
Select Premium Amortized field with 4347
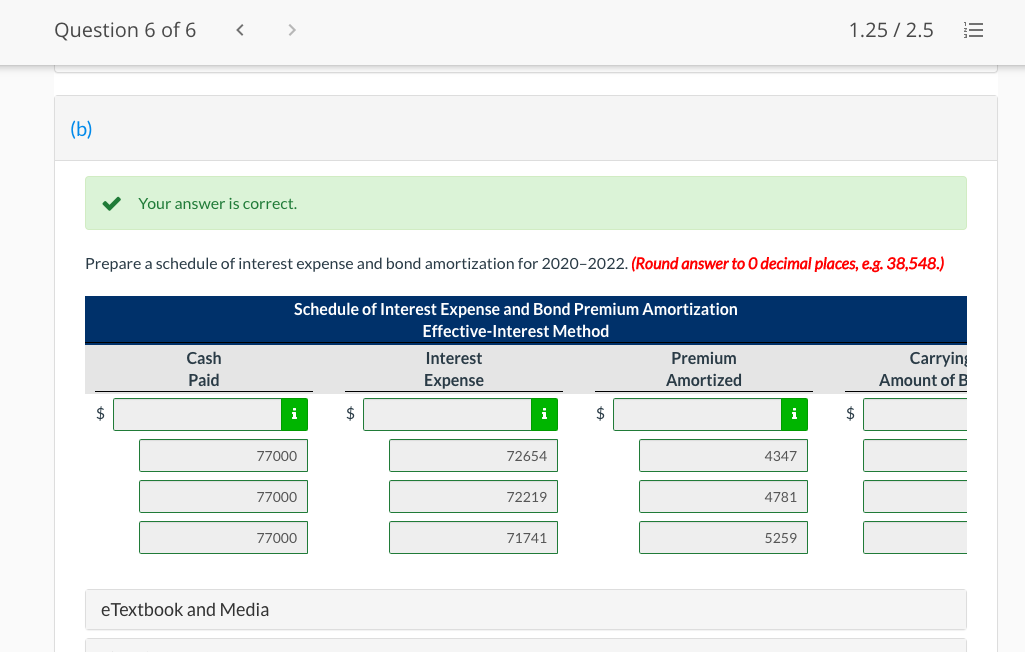724,456
